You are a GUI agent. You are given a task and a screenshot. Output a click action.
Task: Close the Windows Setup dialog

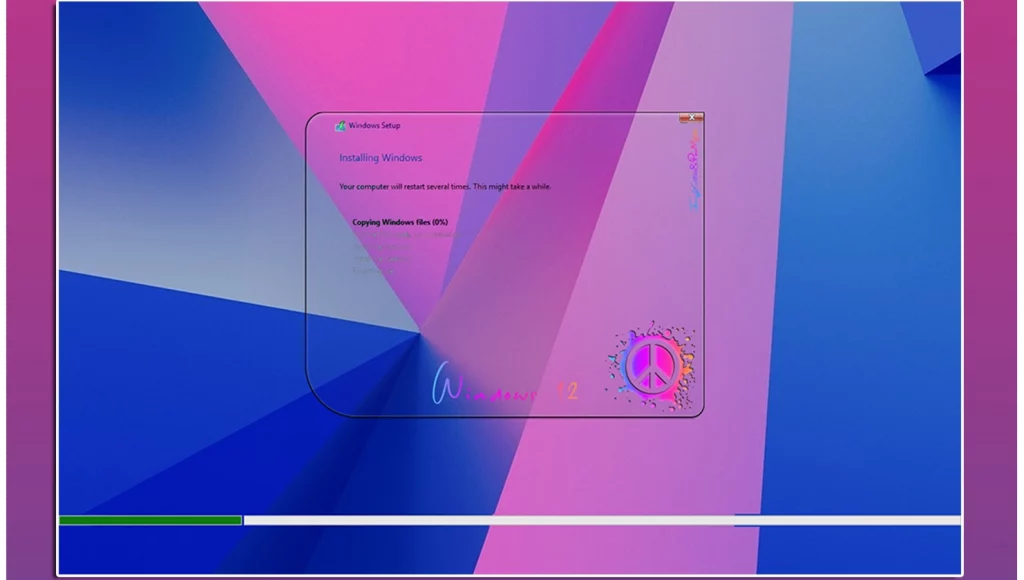click(x=691, y=118)
